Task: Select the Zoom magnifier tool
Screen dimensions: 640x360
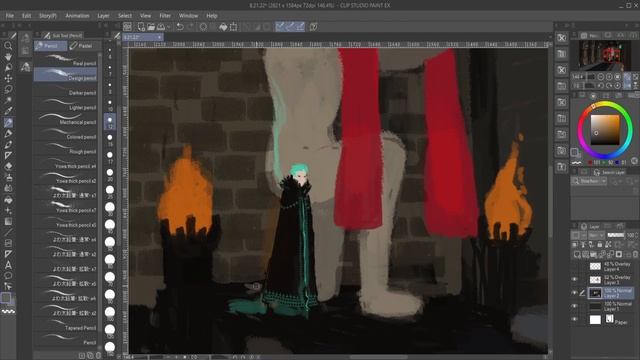Action: point(8,46)
